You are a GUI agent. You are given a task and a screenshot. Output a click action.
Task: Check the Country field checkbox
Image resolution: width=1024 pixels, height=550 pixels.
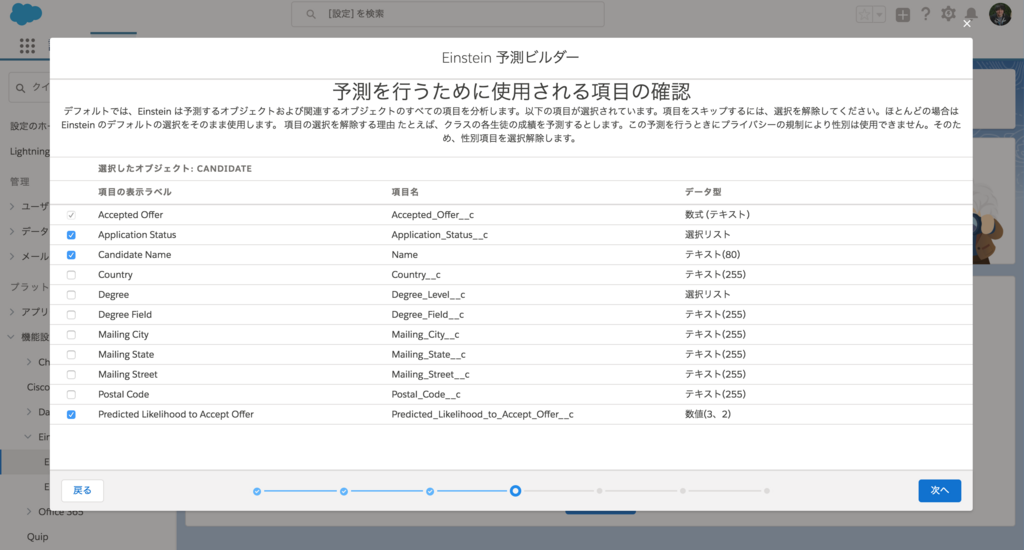click(71, 275)
